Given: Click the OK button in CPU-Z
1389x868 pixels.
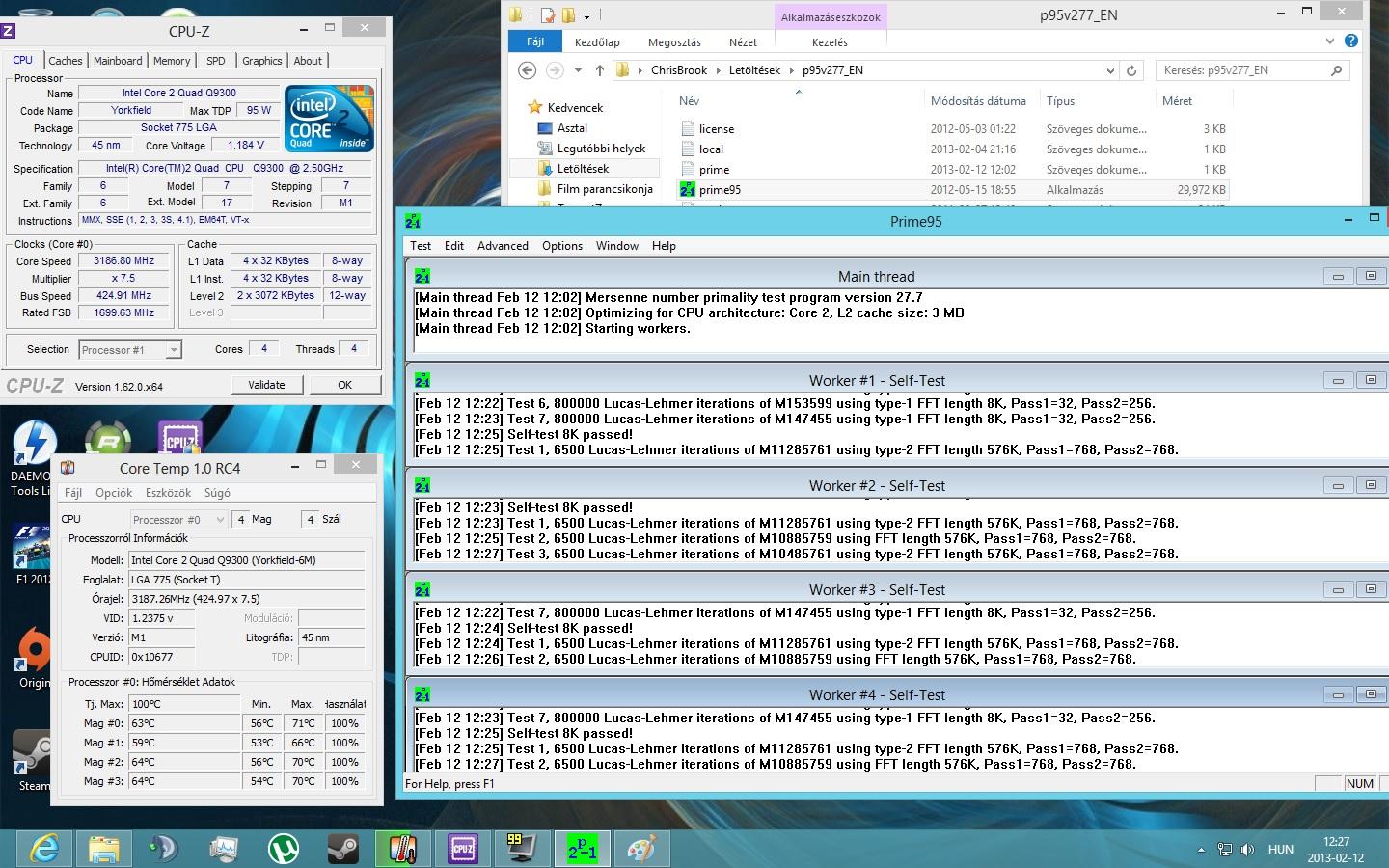Looking at the screenshot, I should [344, 385].
